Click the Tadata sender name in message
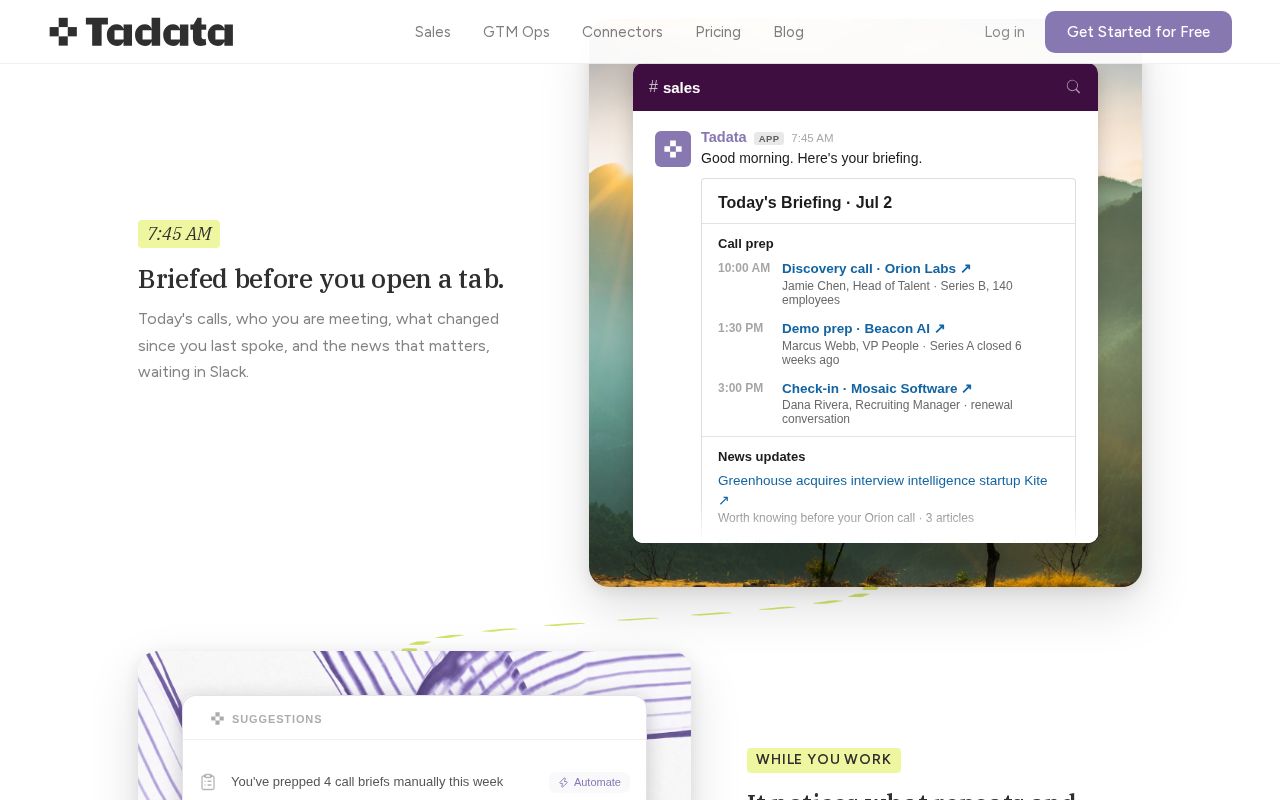Screen dimensions: 1280x800 point(723,137)
